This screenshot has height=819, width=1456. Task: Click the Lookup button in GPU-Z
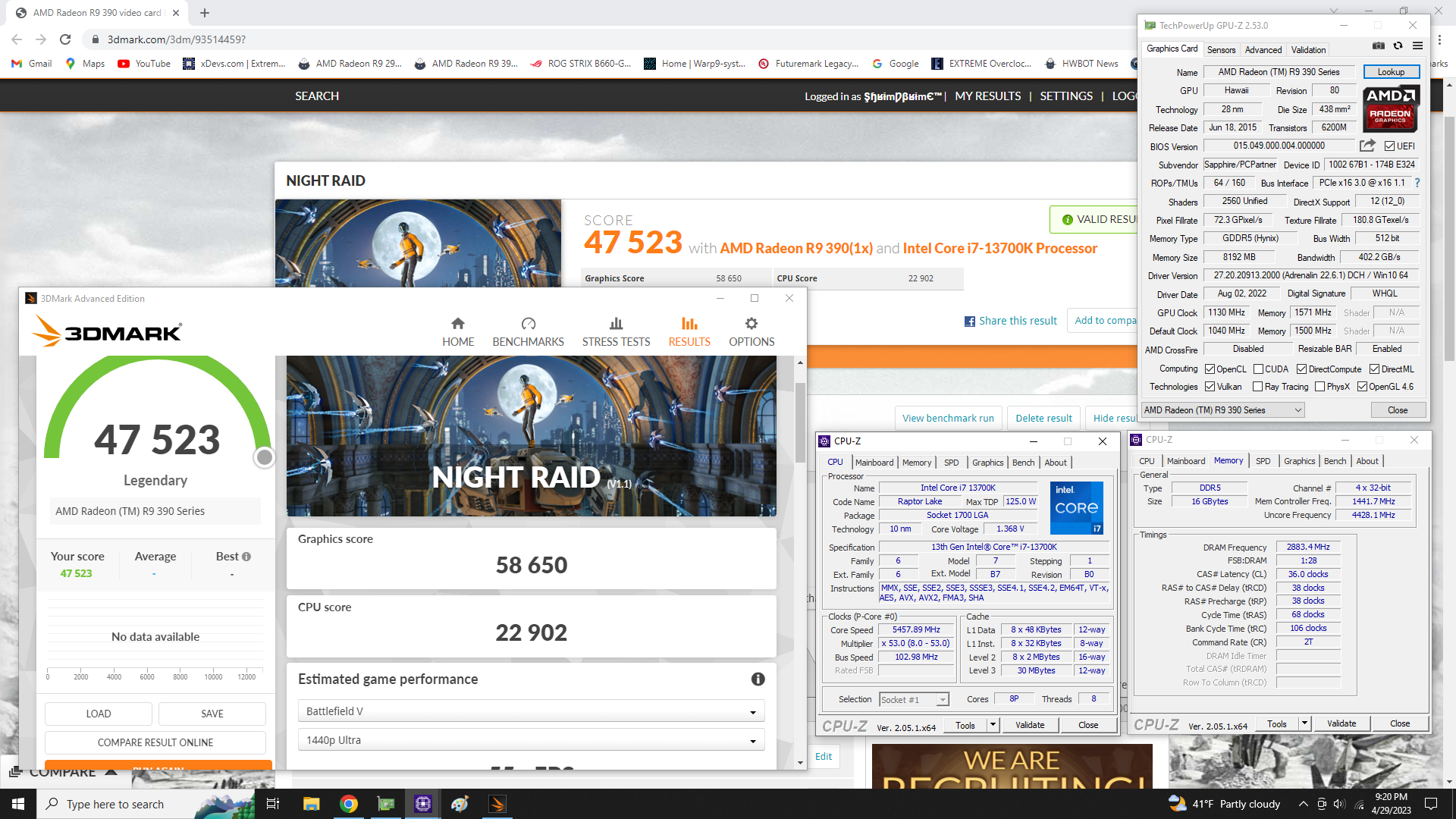point(1391,72)
